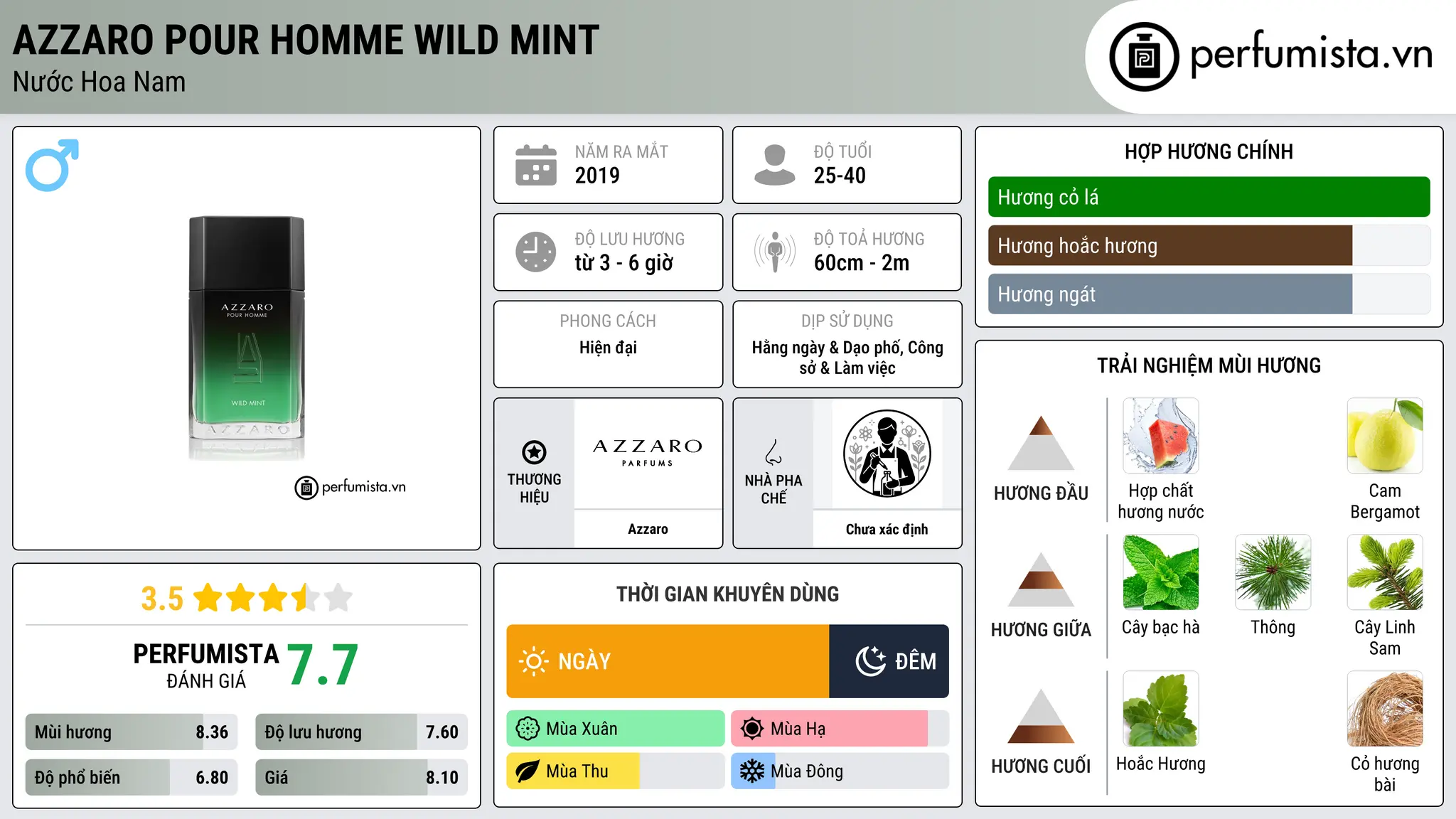Click the Mùi hương 8.36 score bar
The image size is (1456, 819).
pyautogui.click(x=132, y=732)
